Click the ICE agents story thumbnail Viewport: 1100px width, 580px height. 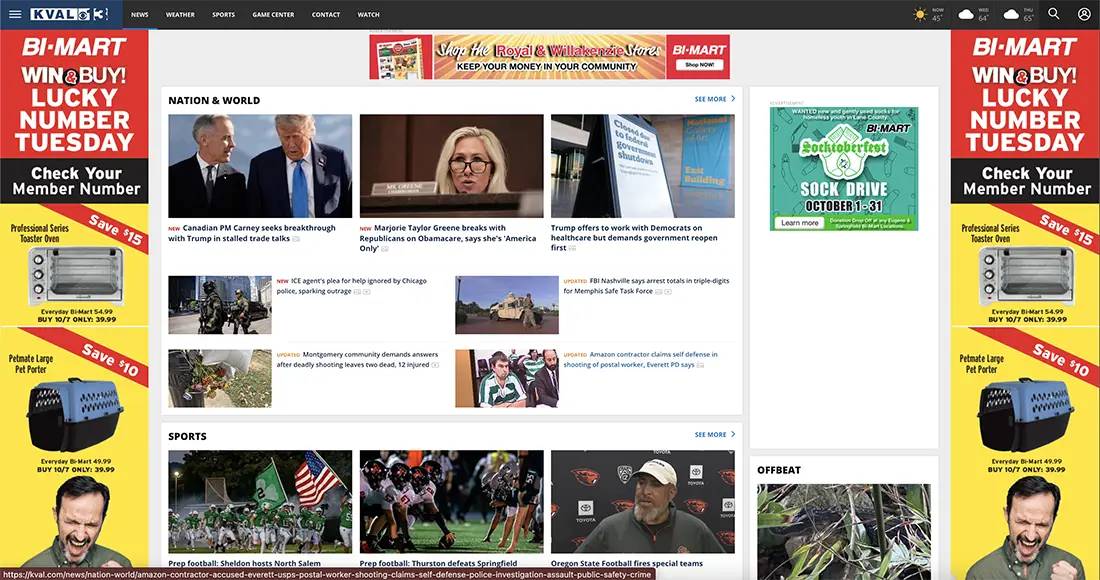(220, 305)
